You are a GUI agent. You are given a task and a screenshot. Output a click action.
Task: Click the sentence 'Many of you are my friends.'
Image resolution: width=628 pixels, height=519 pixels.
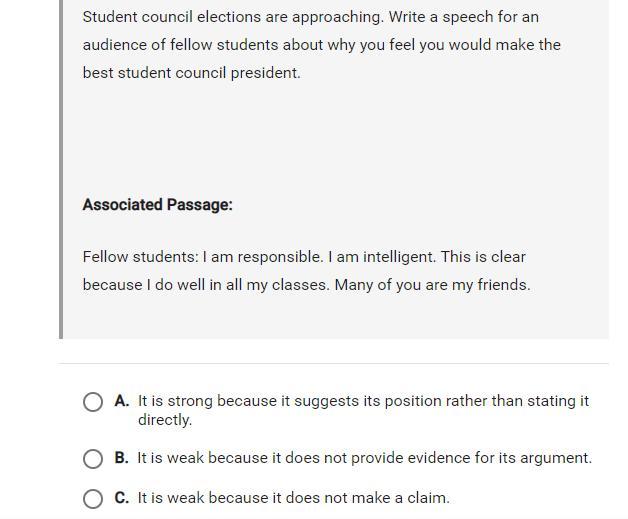pyautogui.click(x=432, y=285)
